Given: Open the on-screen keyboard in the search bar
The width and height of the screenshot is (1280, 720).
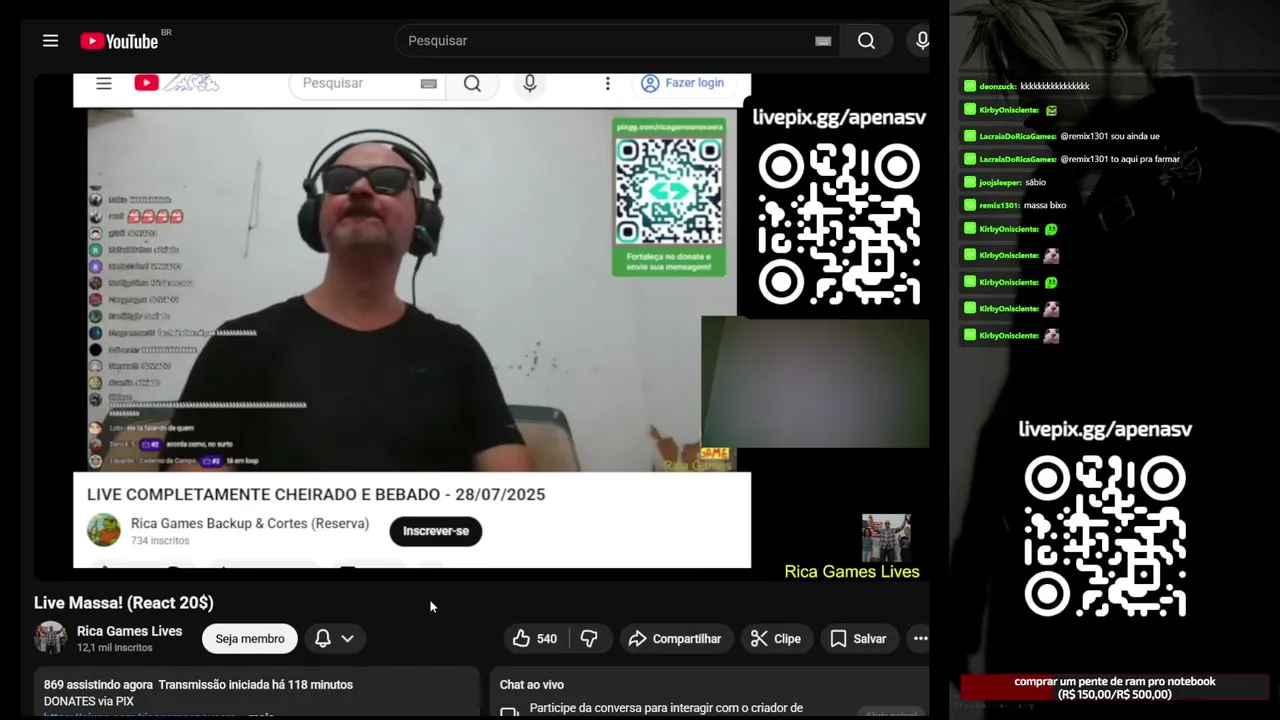Looking at the screenshot, I should pos(823,41).
